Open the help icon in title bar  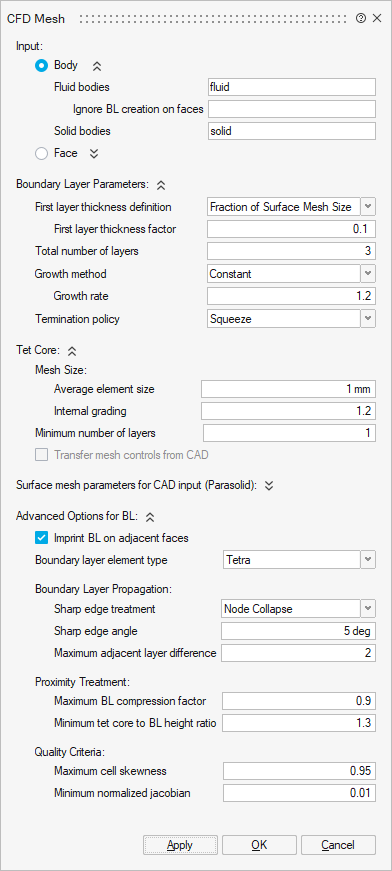[x=361, y=18]
